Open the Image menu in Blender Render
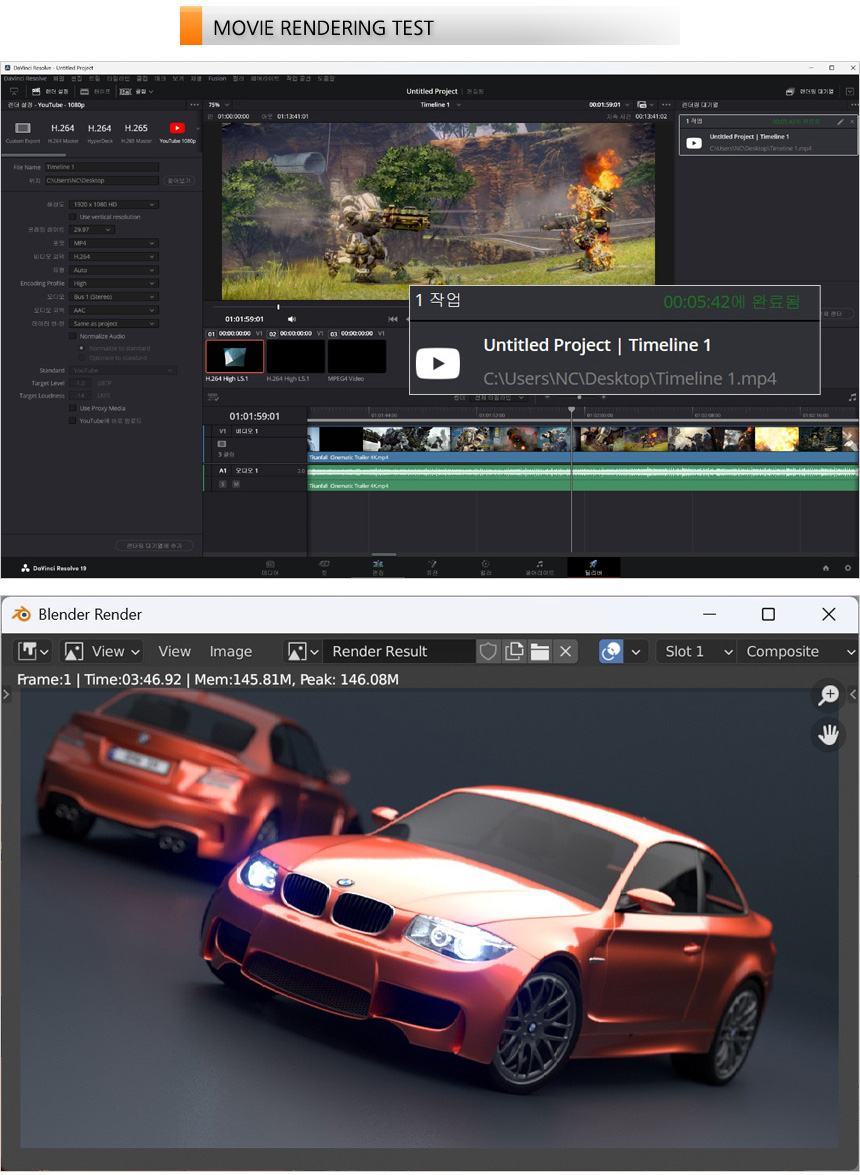 (230, 651)
